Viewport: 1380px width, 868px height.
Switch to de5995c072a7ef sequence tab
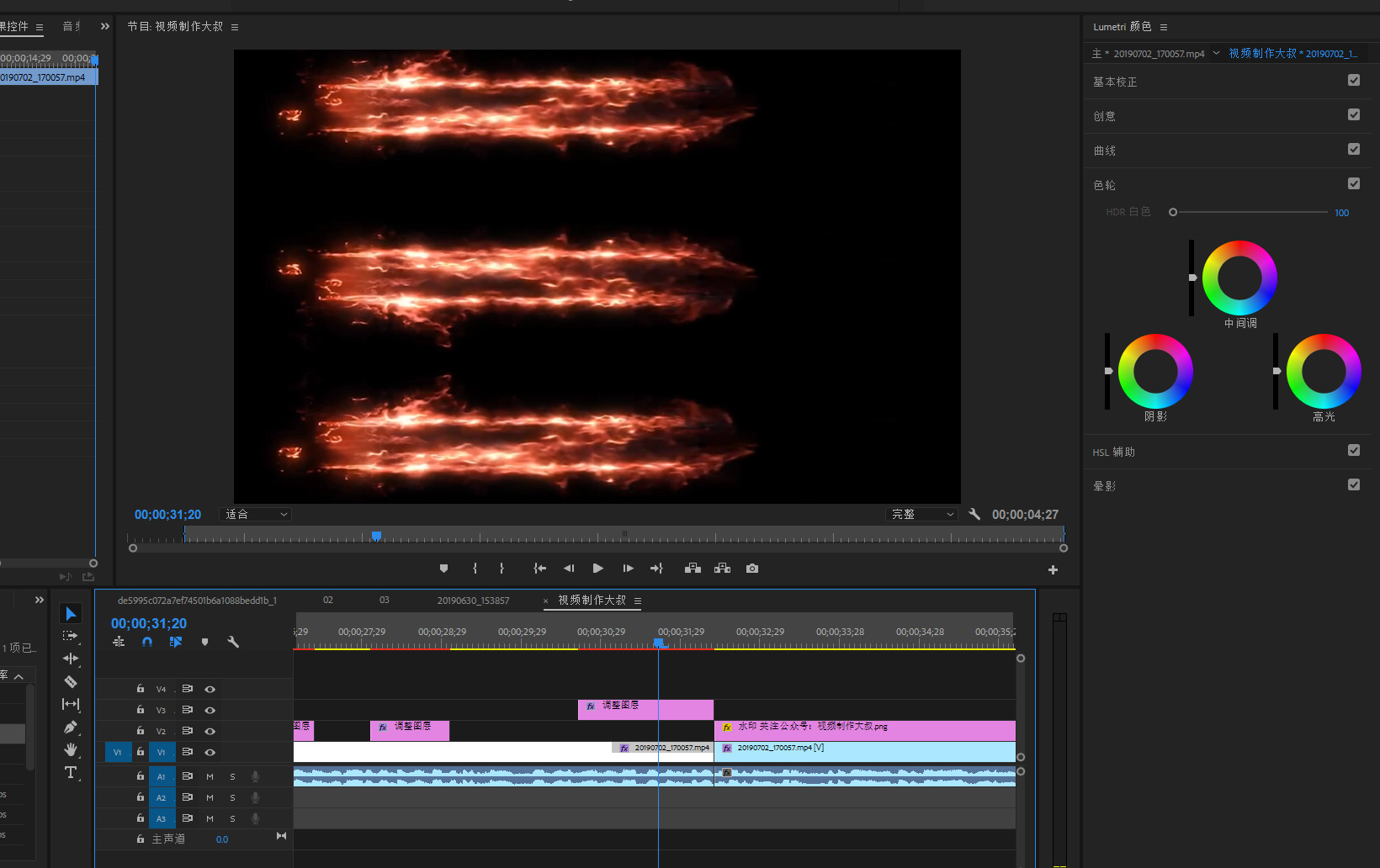point(197,601)
